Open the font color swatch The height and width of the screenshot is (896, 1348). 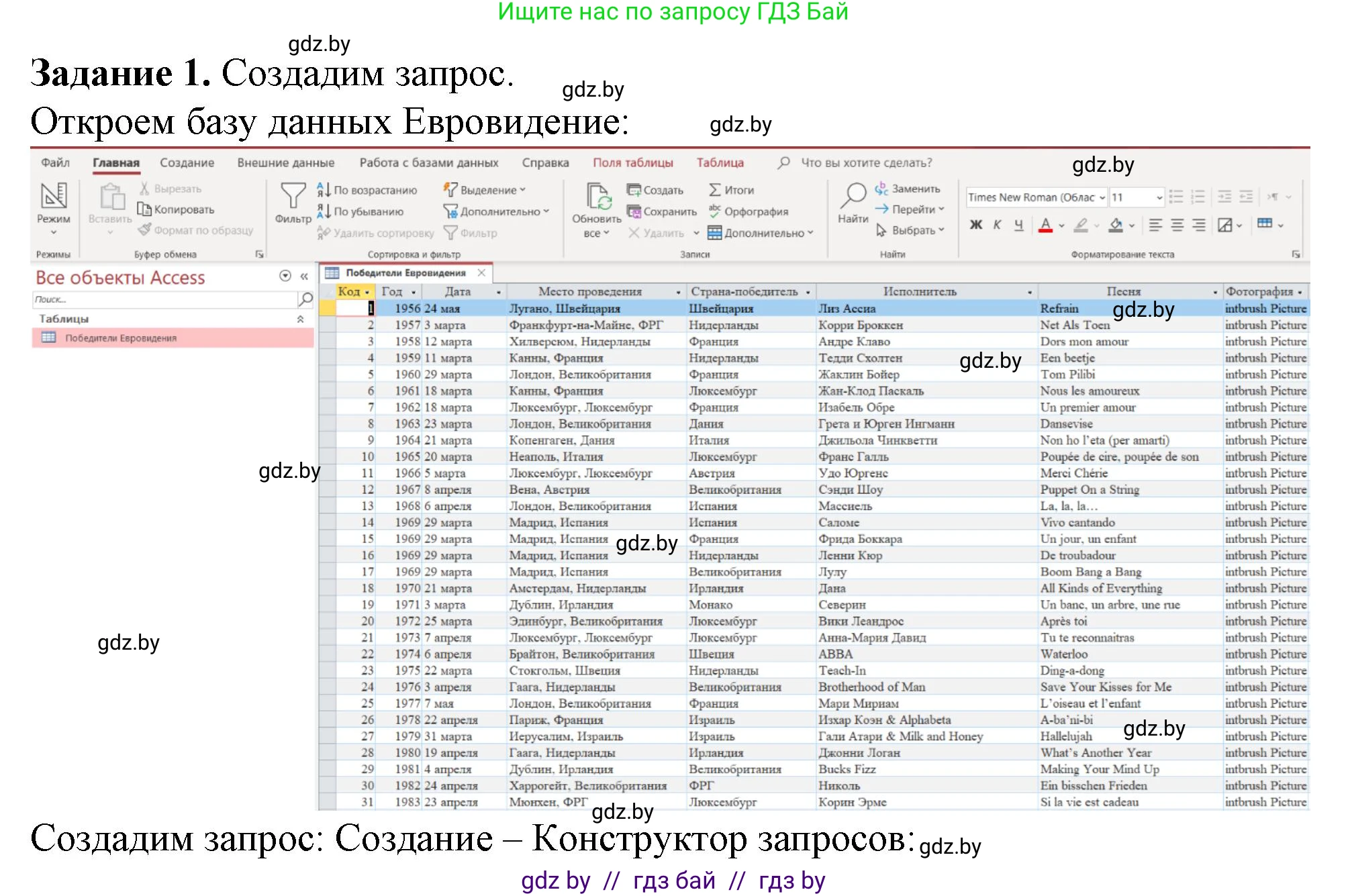1046,225
